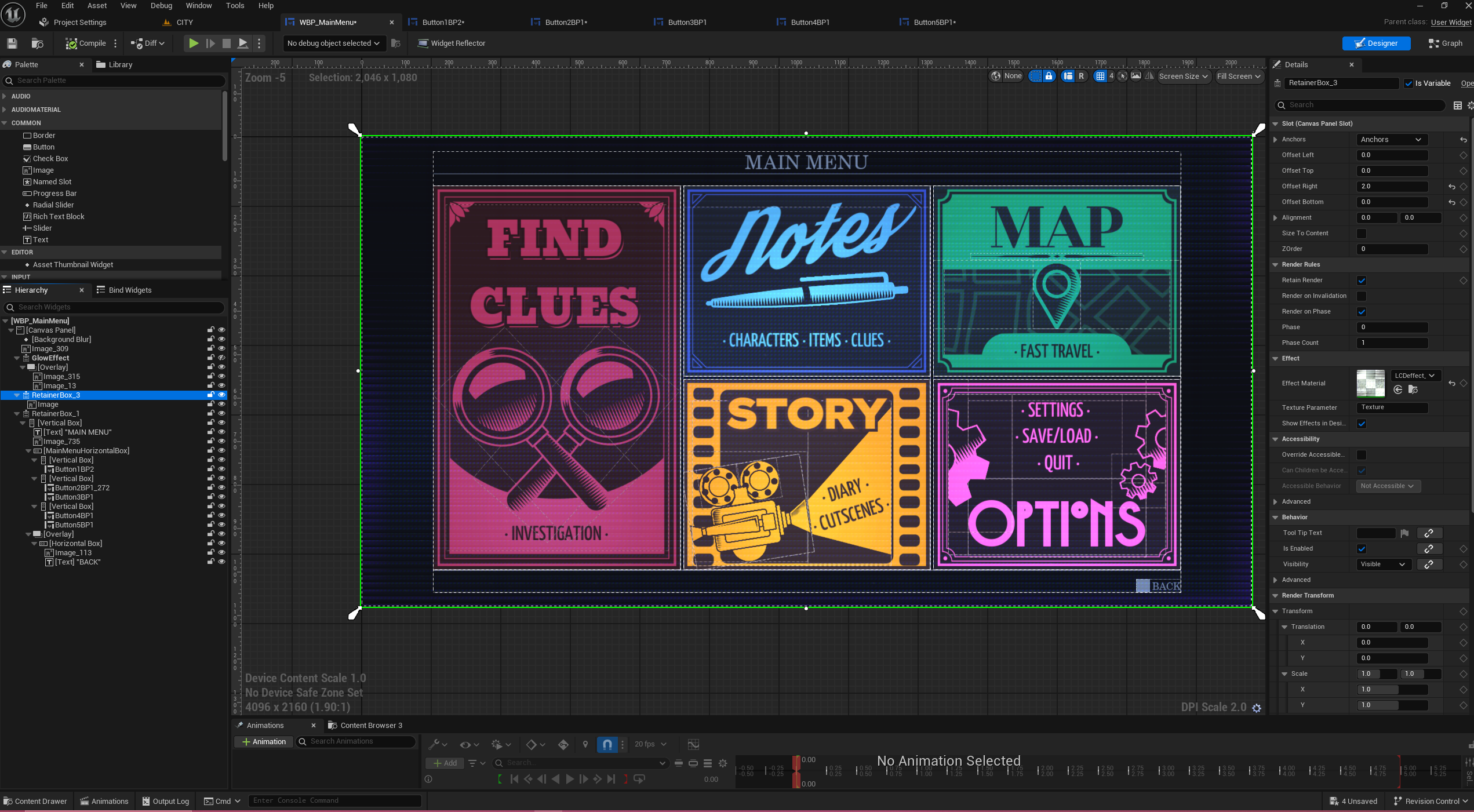Browse to asset in Content Browser icon
The image size is (1474, 812).
[37, 43]
